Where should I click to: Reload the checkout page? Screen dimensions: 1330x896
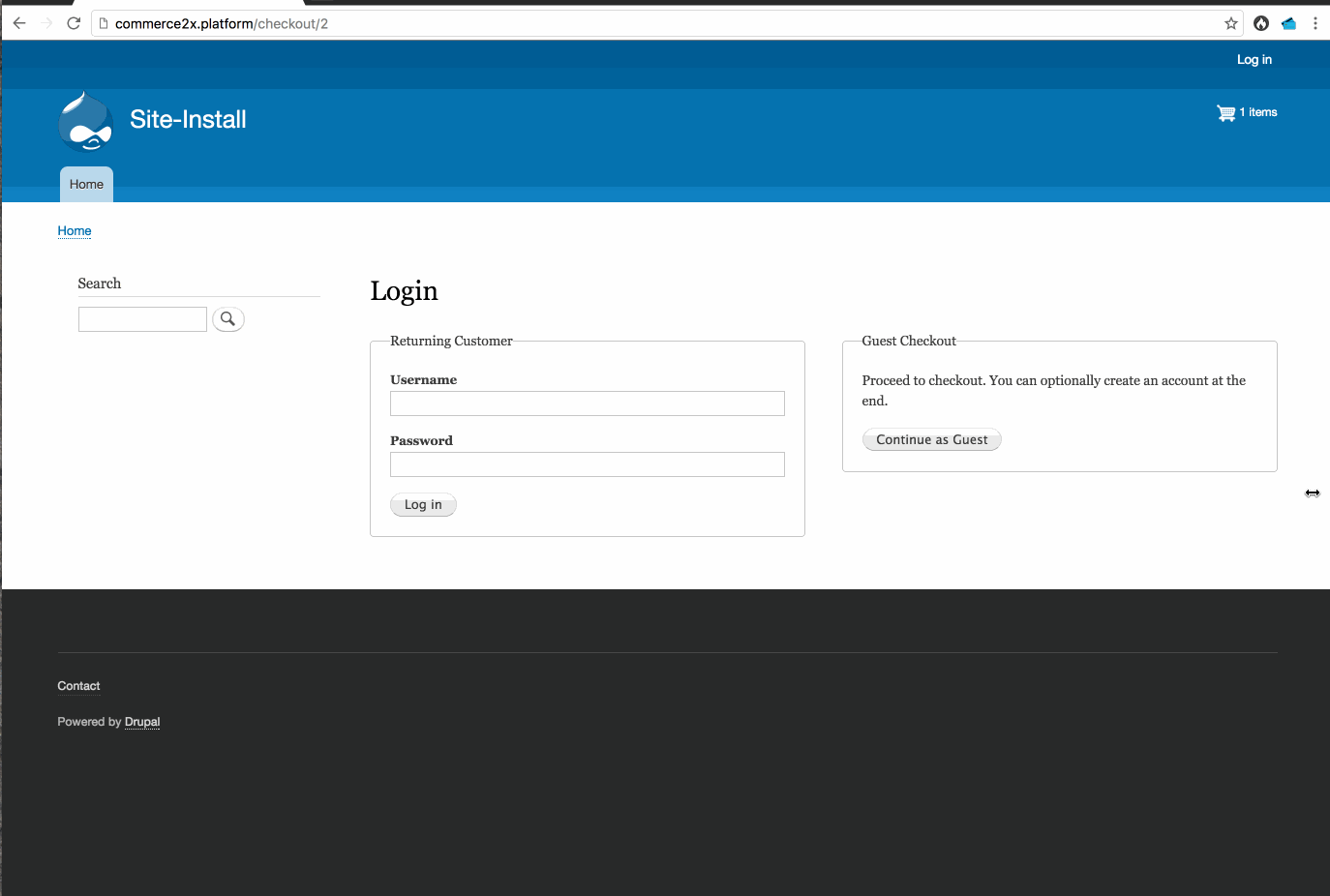point(74,23)
